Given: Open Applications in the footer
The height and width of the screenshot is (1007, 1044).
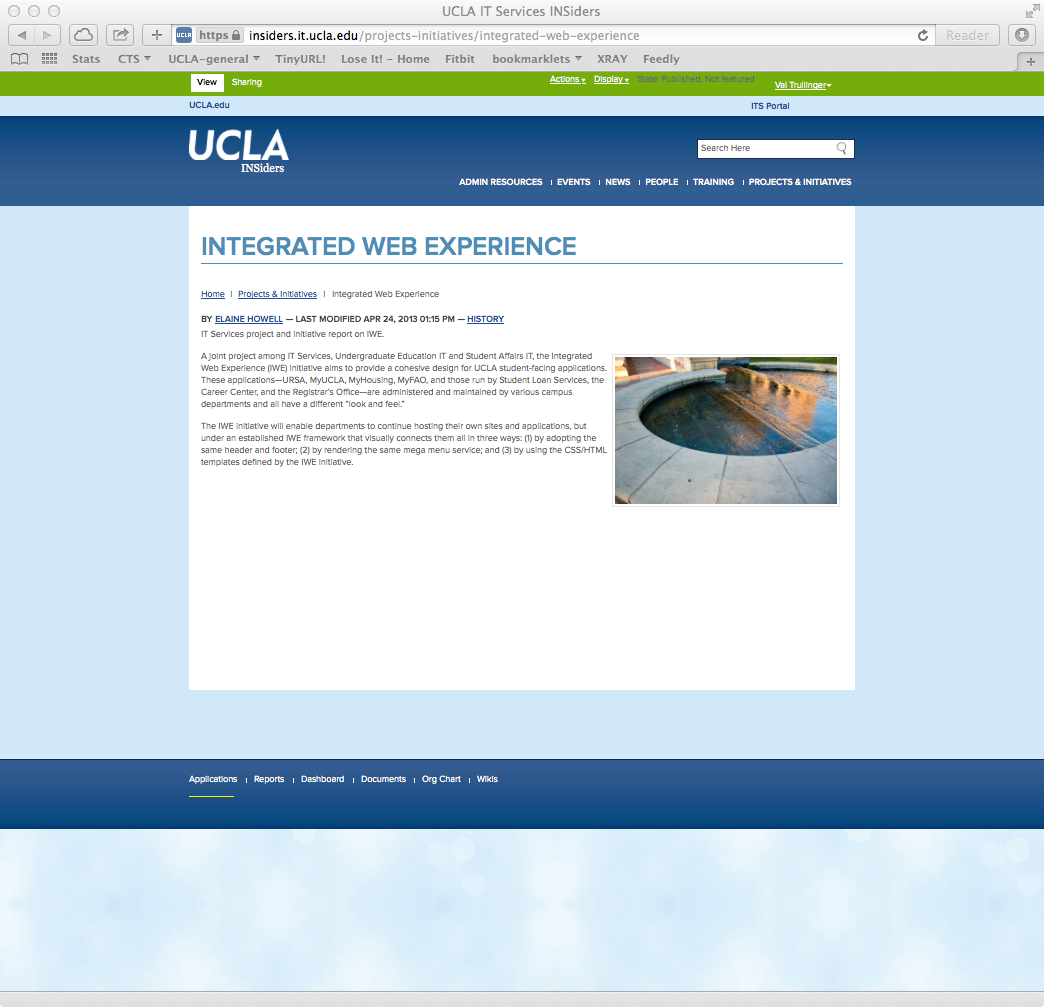Looking at the screenshot, I should click(x=212, y=779).
